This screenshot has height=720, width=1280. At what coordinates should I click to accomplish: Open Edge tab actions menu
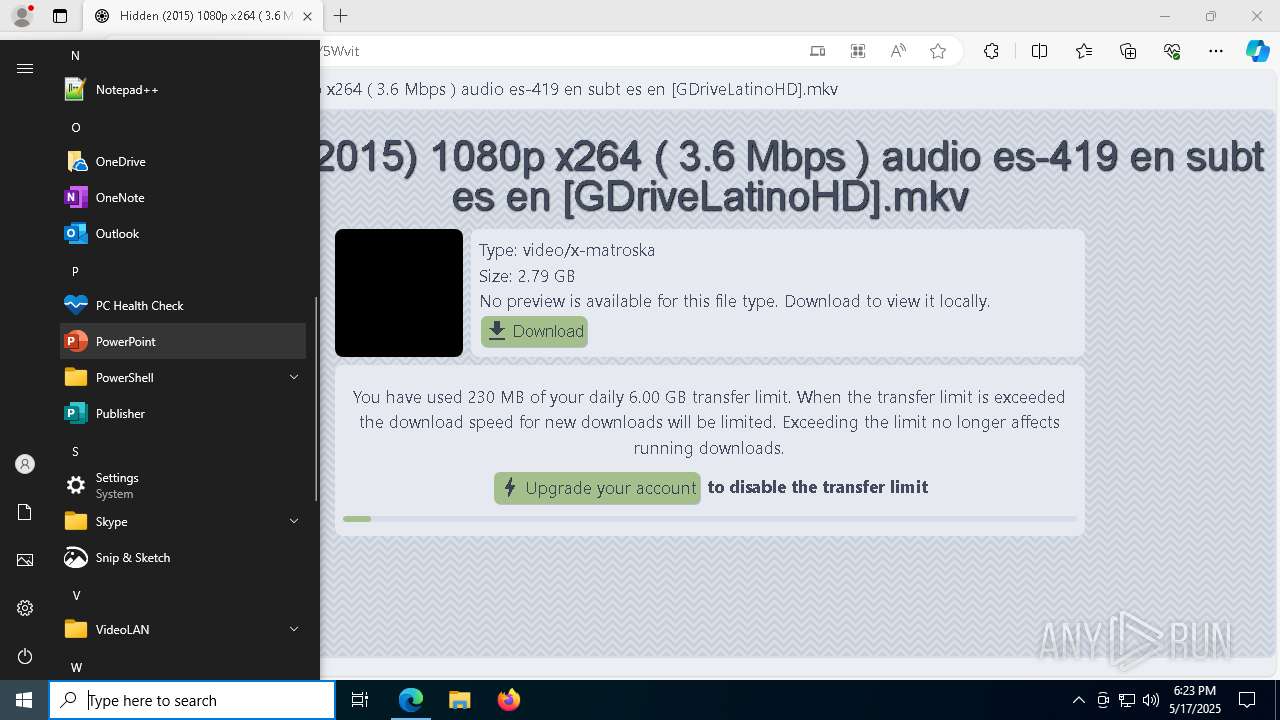(x=60, y=16)
